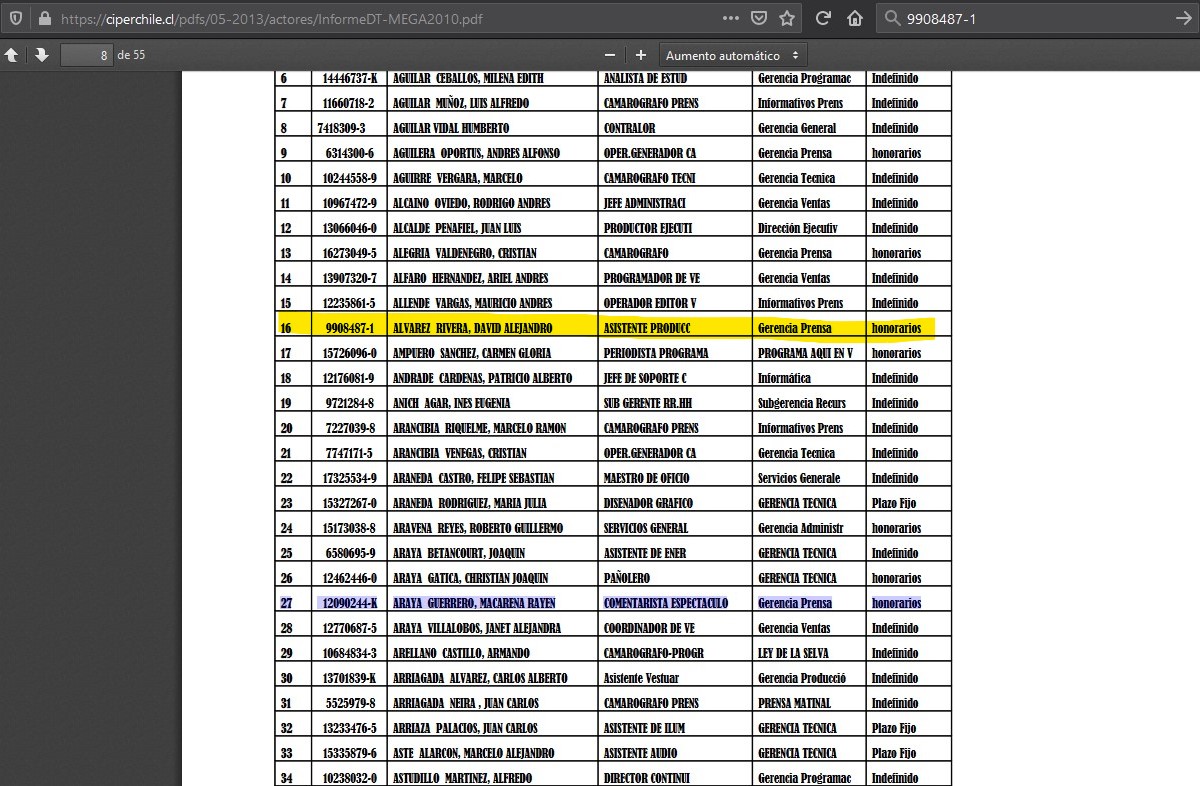Screen dimensions: 1200x786
Task: Click the name ARELLANO CASTILLO, ARMANDO
Action: point(463,653)
